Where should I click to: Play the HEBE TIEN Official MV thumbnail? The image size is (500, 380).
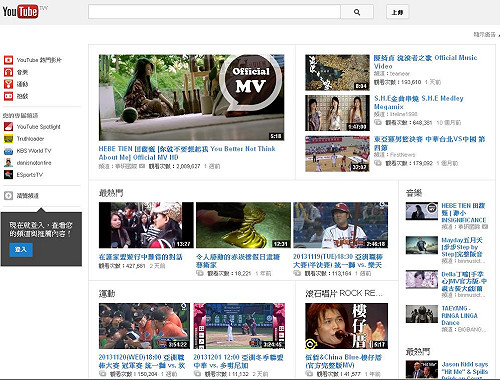pos(191,97)
